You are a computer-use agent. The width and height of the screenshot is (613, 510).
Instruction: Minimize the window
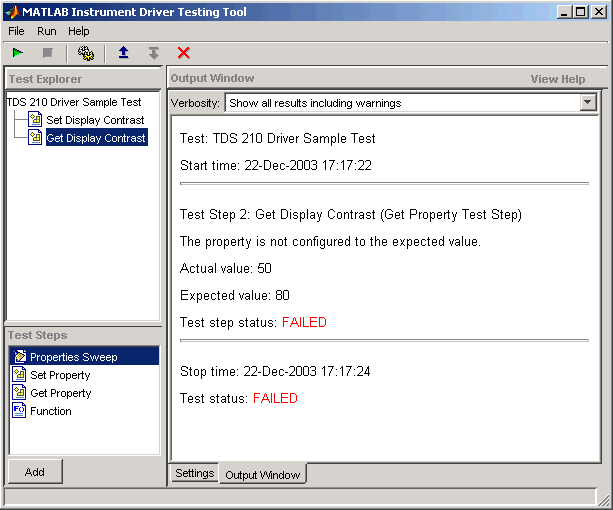pyautogui.click(x=564, y=12)
